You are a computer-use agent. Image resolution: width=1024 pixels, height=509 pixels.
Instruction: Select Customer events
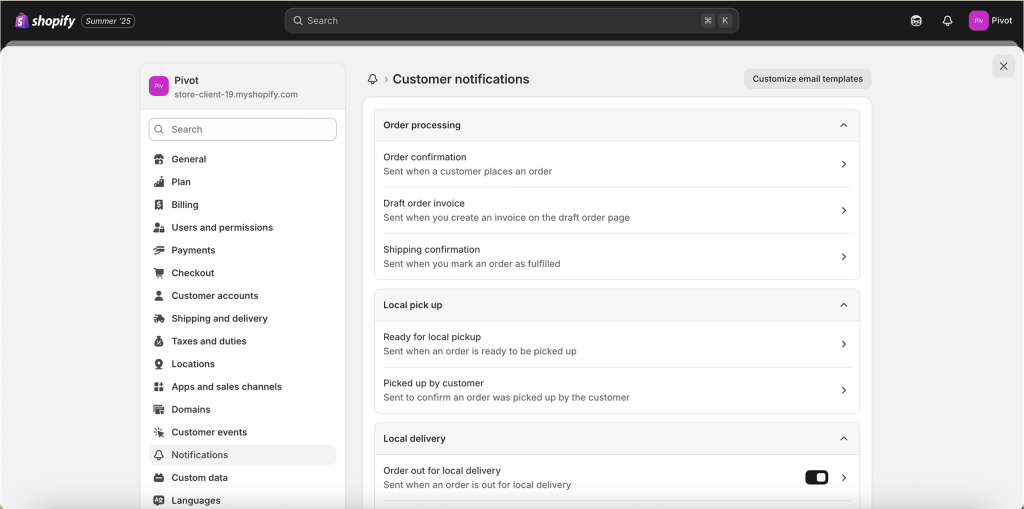(242, 432)
